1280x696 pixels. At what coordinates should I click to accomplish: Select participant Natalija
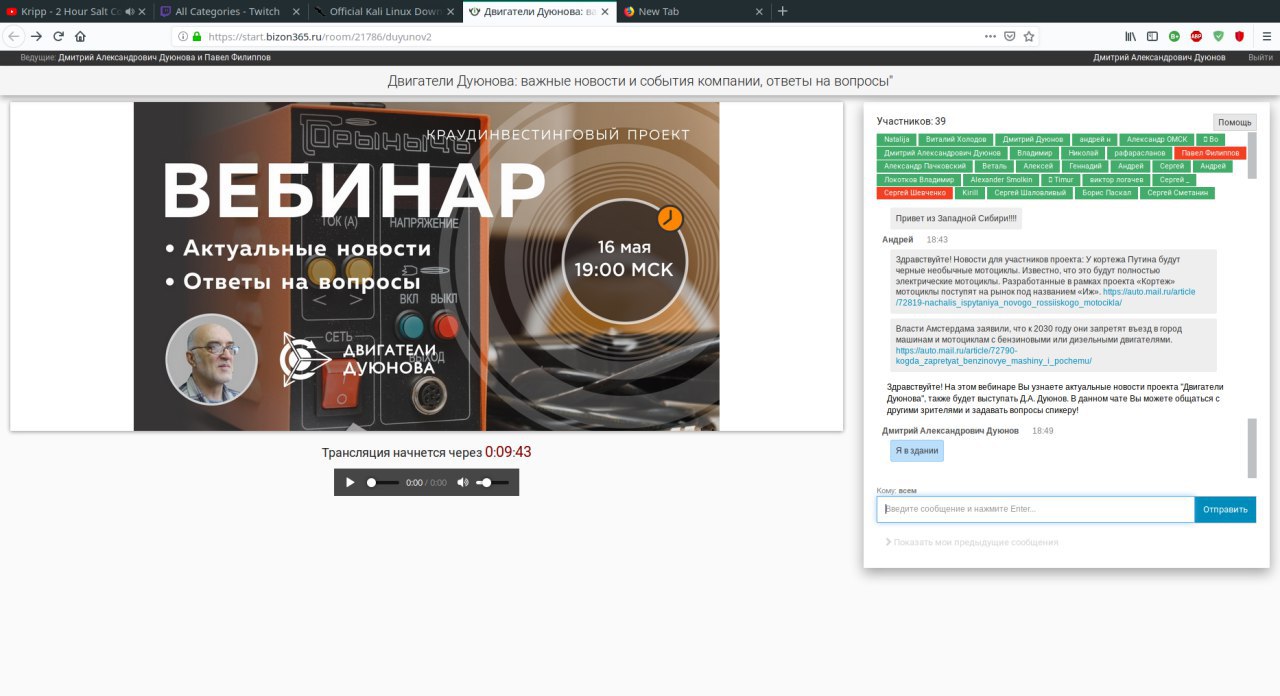pos(897,139)
